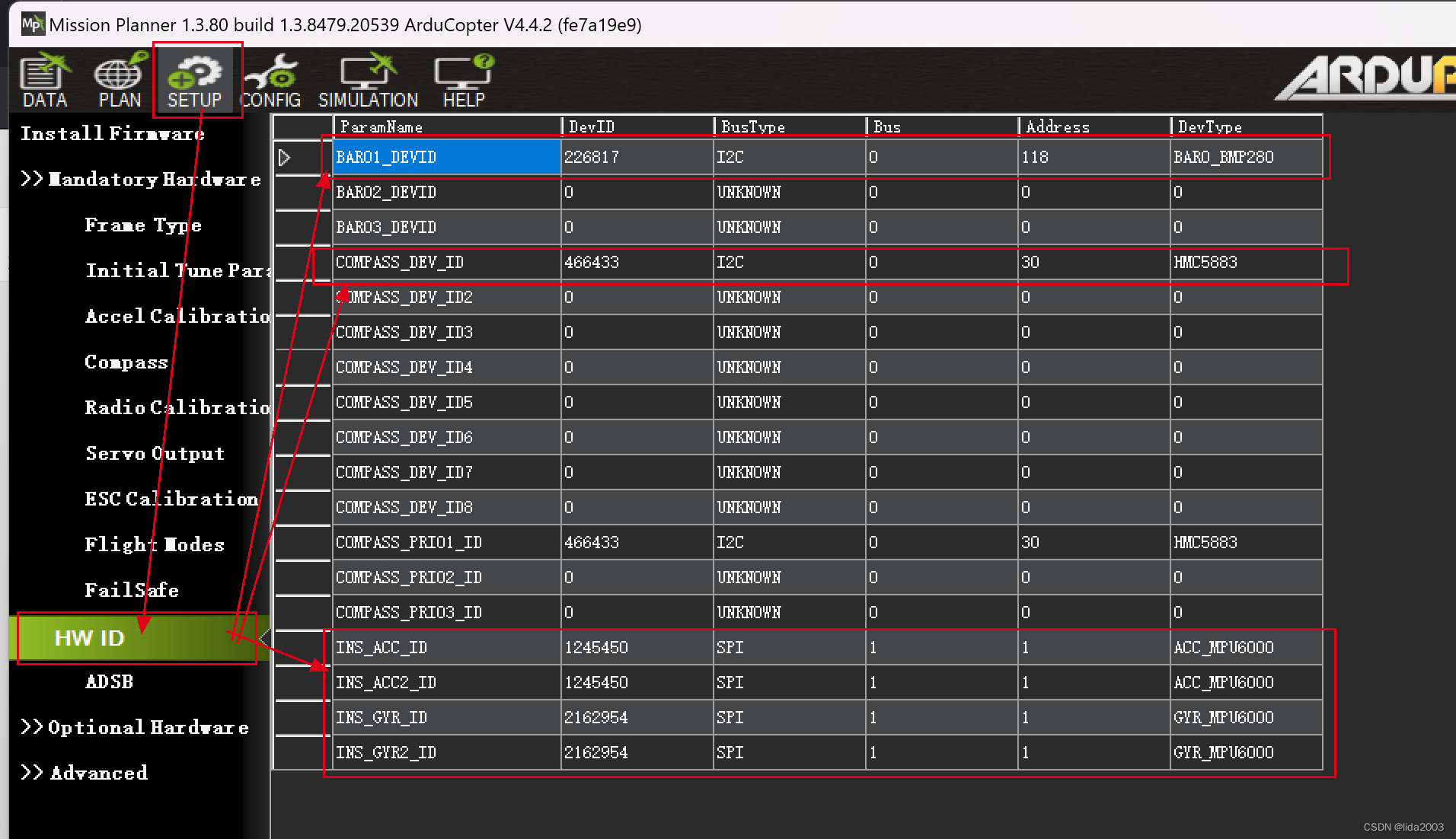Select the COMPASS_DEV_ID parameter cell
Viewport: 1456px width, 839px height.
[x=447, y=263]
